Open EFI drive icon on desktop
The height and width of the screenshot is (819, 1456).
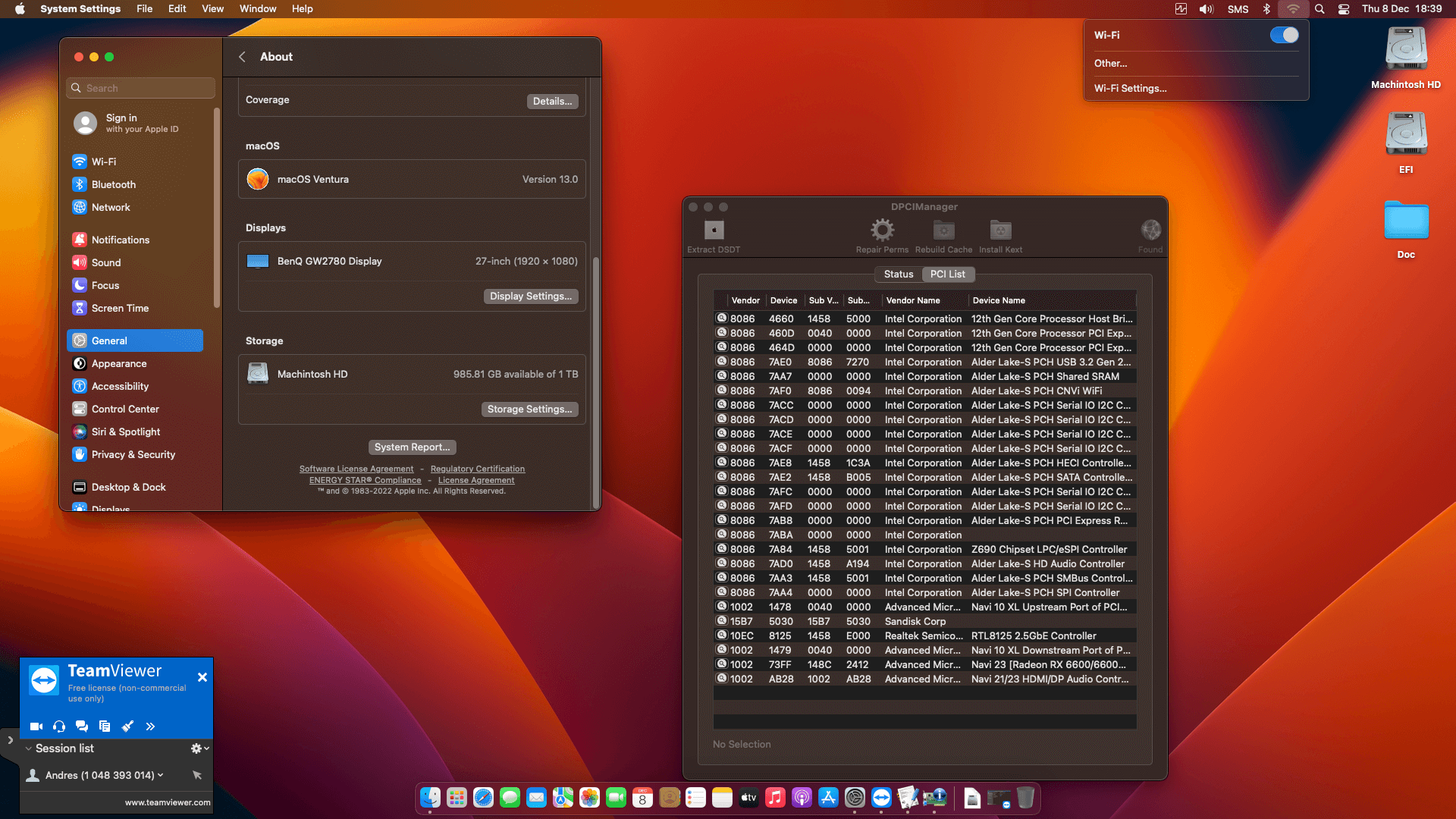pyautogui.click(x=1406, y=135)
